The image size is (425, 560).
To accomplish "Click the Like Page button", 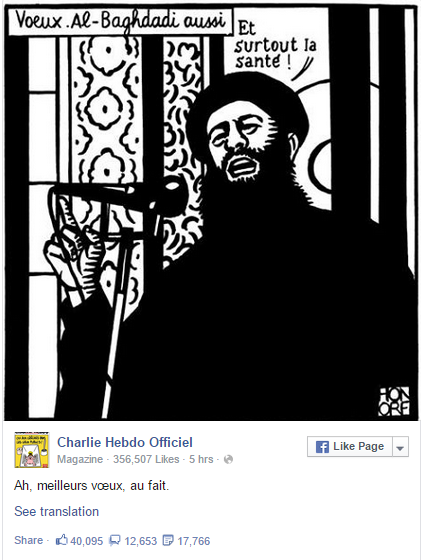I will click(350, 446).
